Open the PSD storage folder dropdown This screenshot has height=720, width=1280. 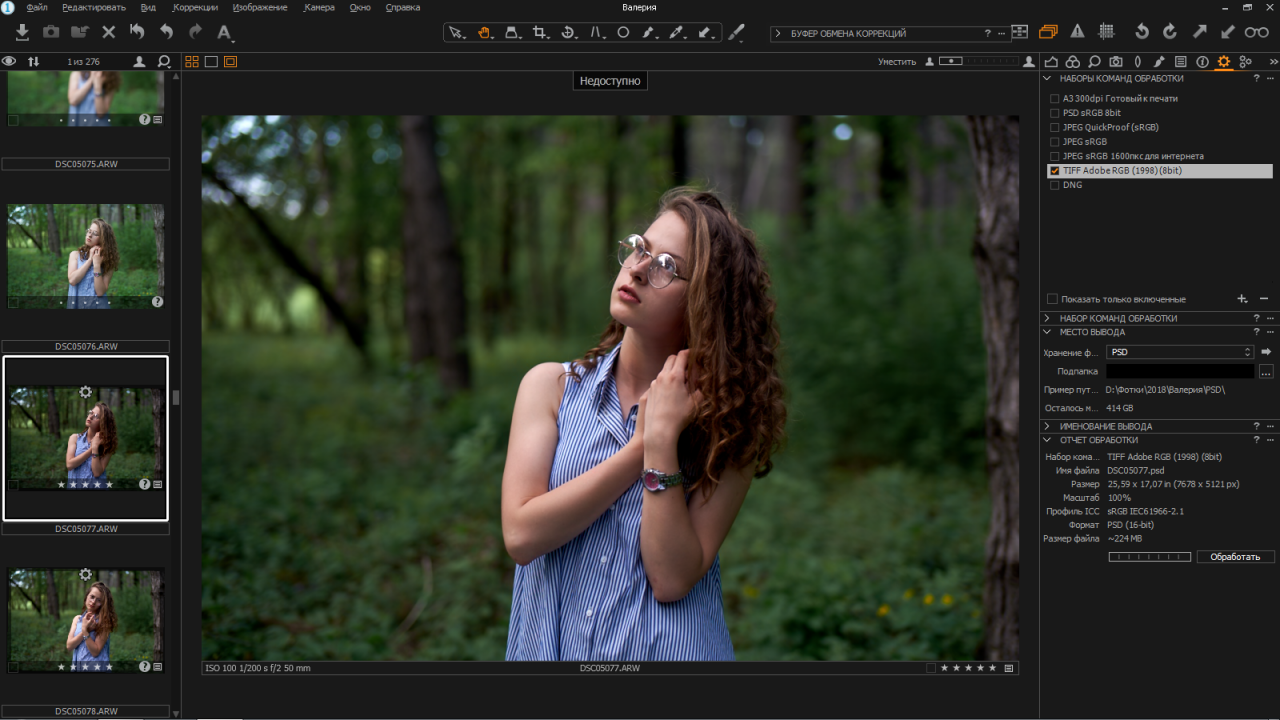1180,352
